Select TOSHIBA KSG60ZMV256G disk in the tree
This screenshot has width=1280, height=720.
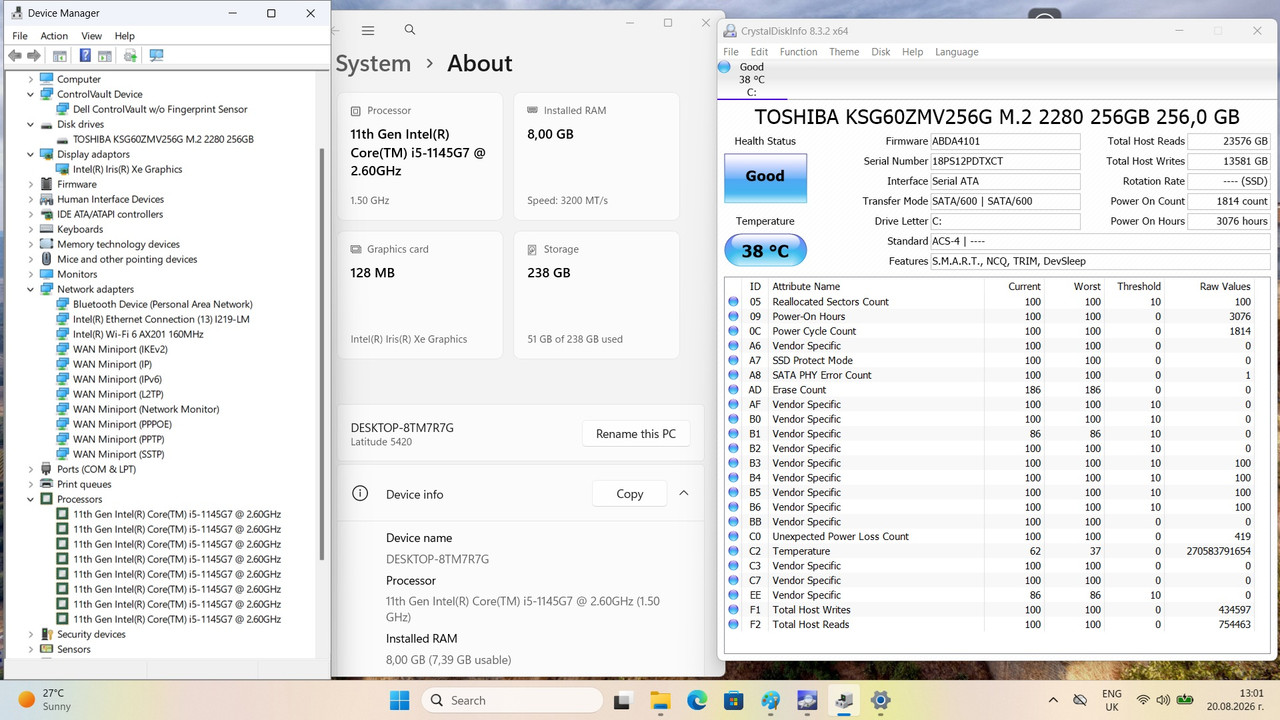163,139
